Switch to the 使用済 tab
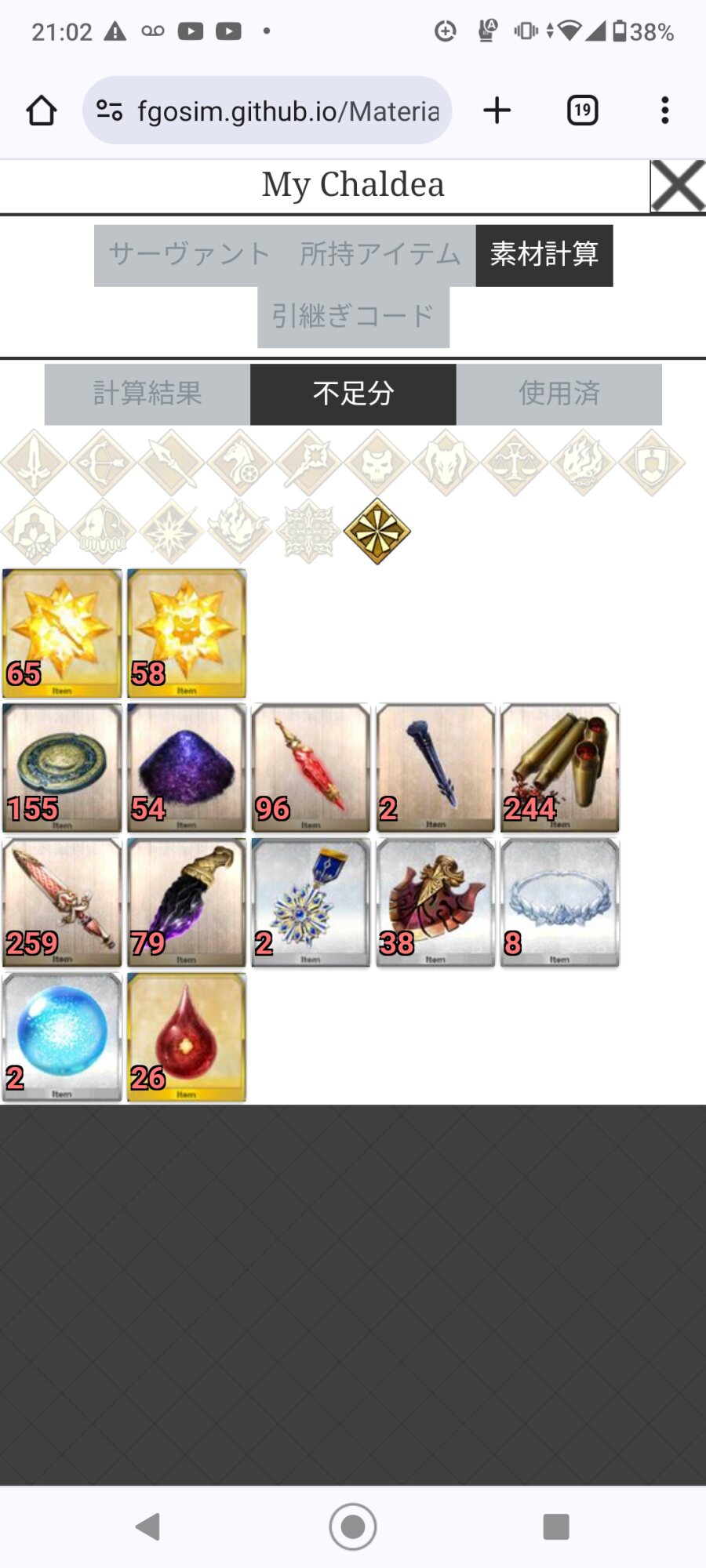 [559, 394]
